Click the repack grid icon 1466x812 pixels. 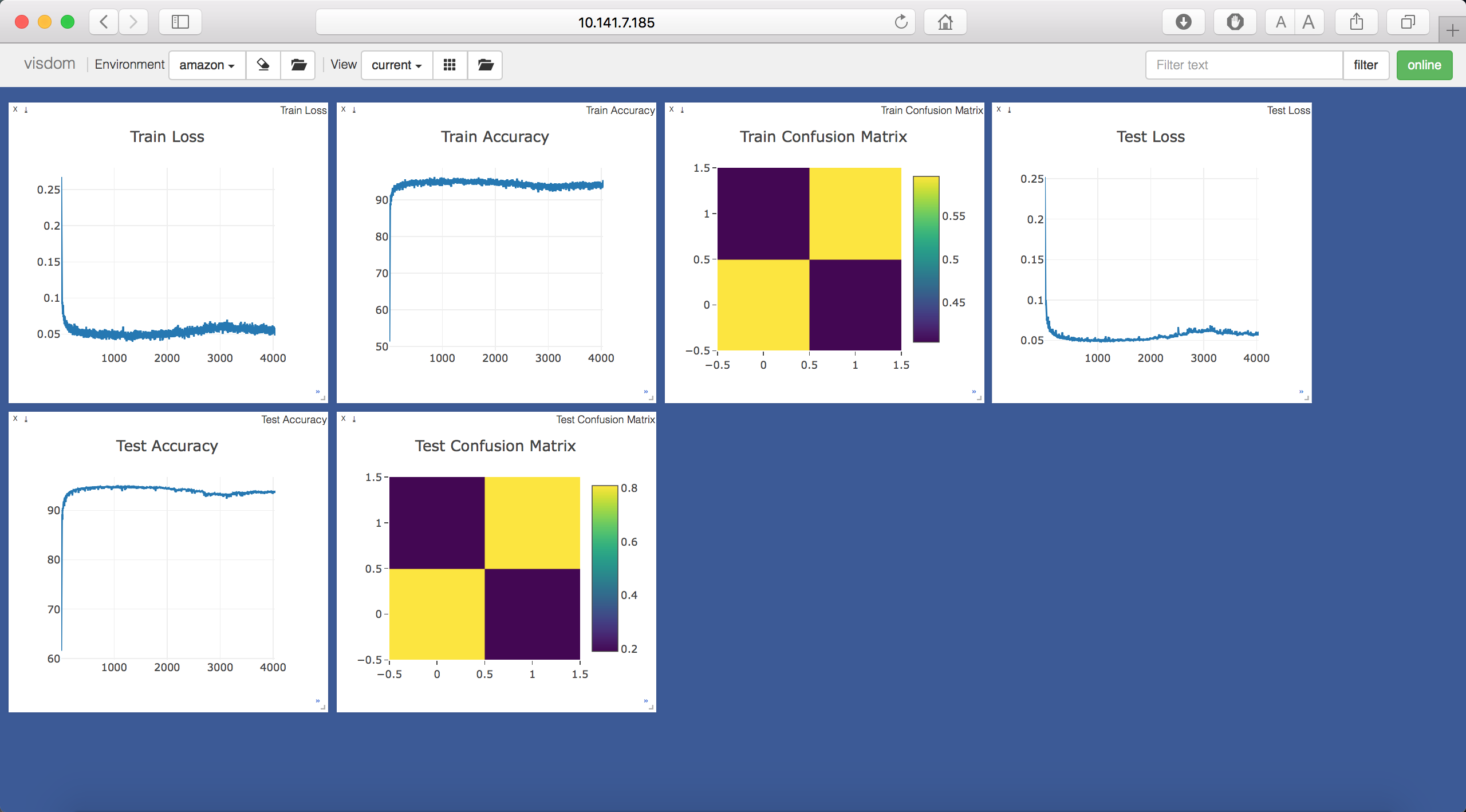450,65
